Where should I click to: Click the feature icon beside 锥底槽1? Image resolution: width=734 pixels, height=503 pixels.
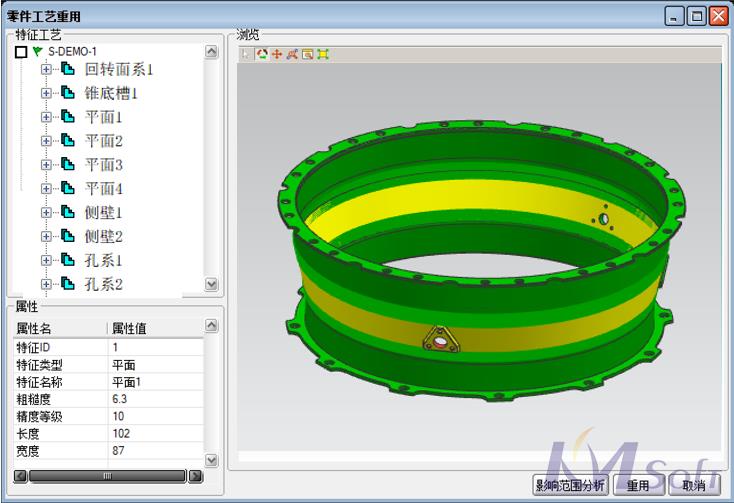pyautogui.click(x=68, y=93)
